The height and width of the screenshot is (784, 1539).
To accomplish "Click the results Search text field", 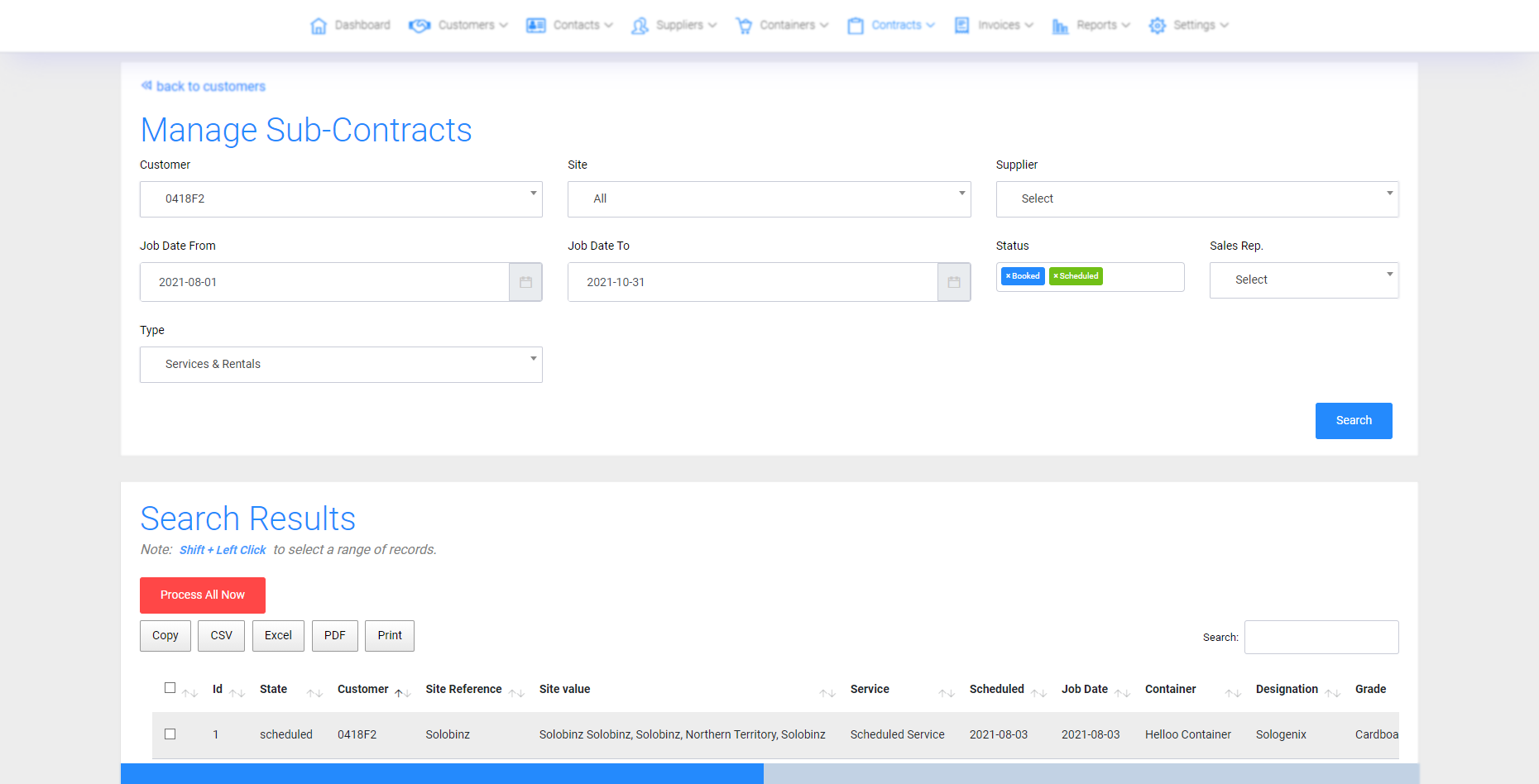I will point(1321,637).
